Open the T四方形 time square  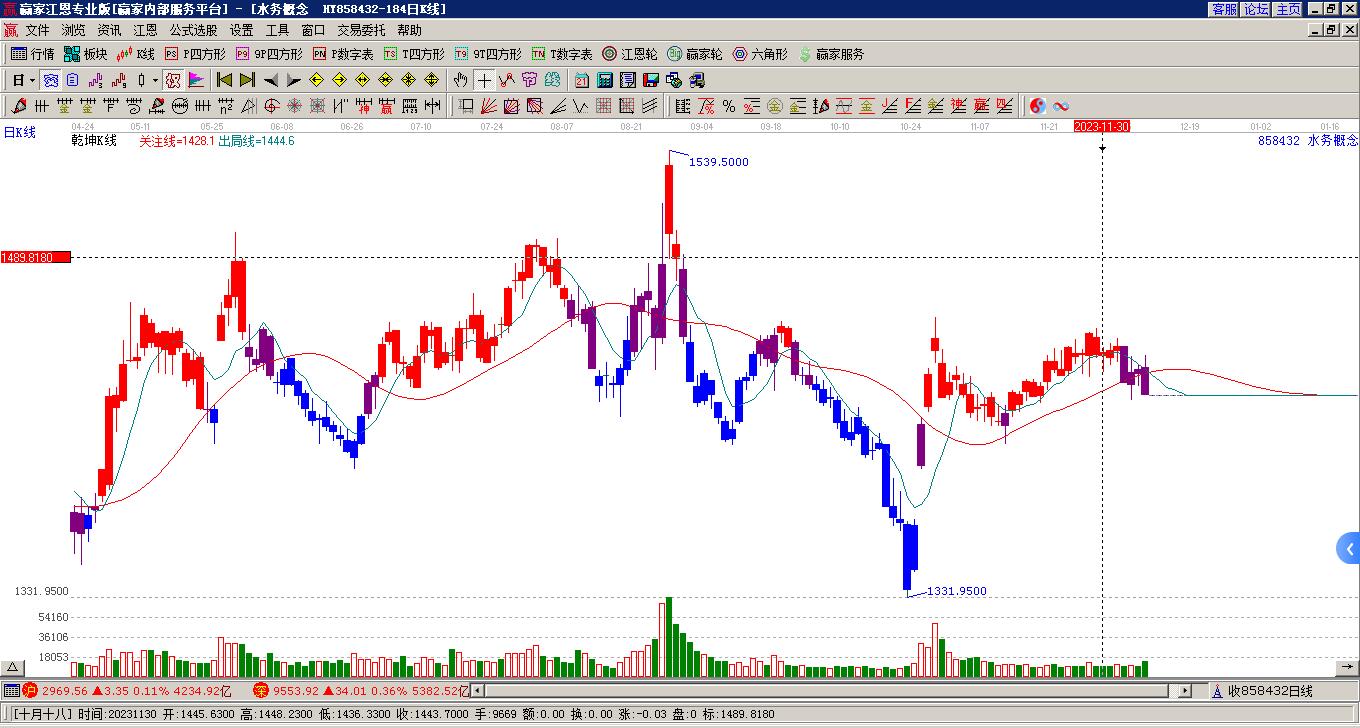point(414,54)
